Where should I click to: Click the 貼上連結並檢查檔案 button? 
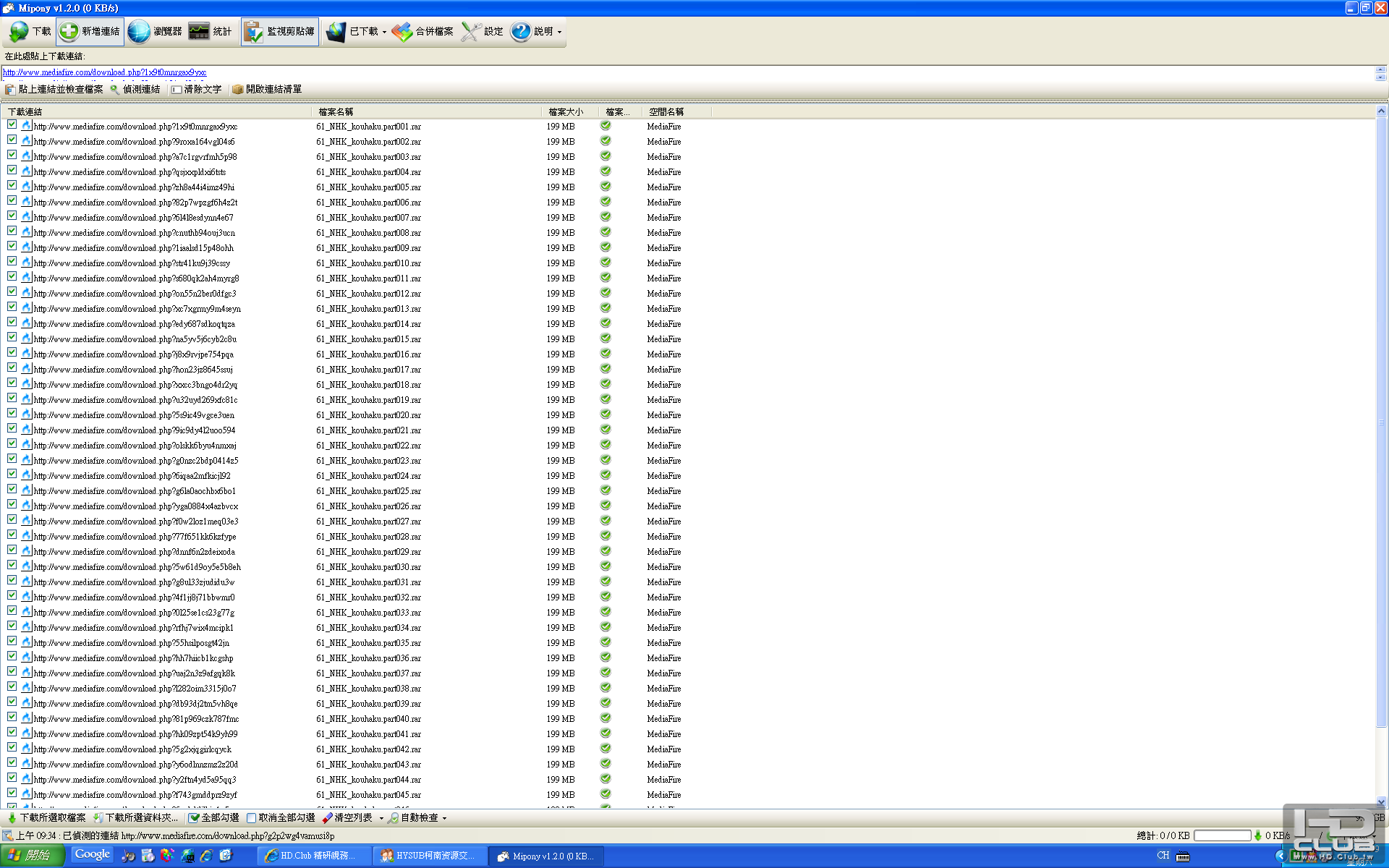click(x=54, y=90)
